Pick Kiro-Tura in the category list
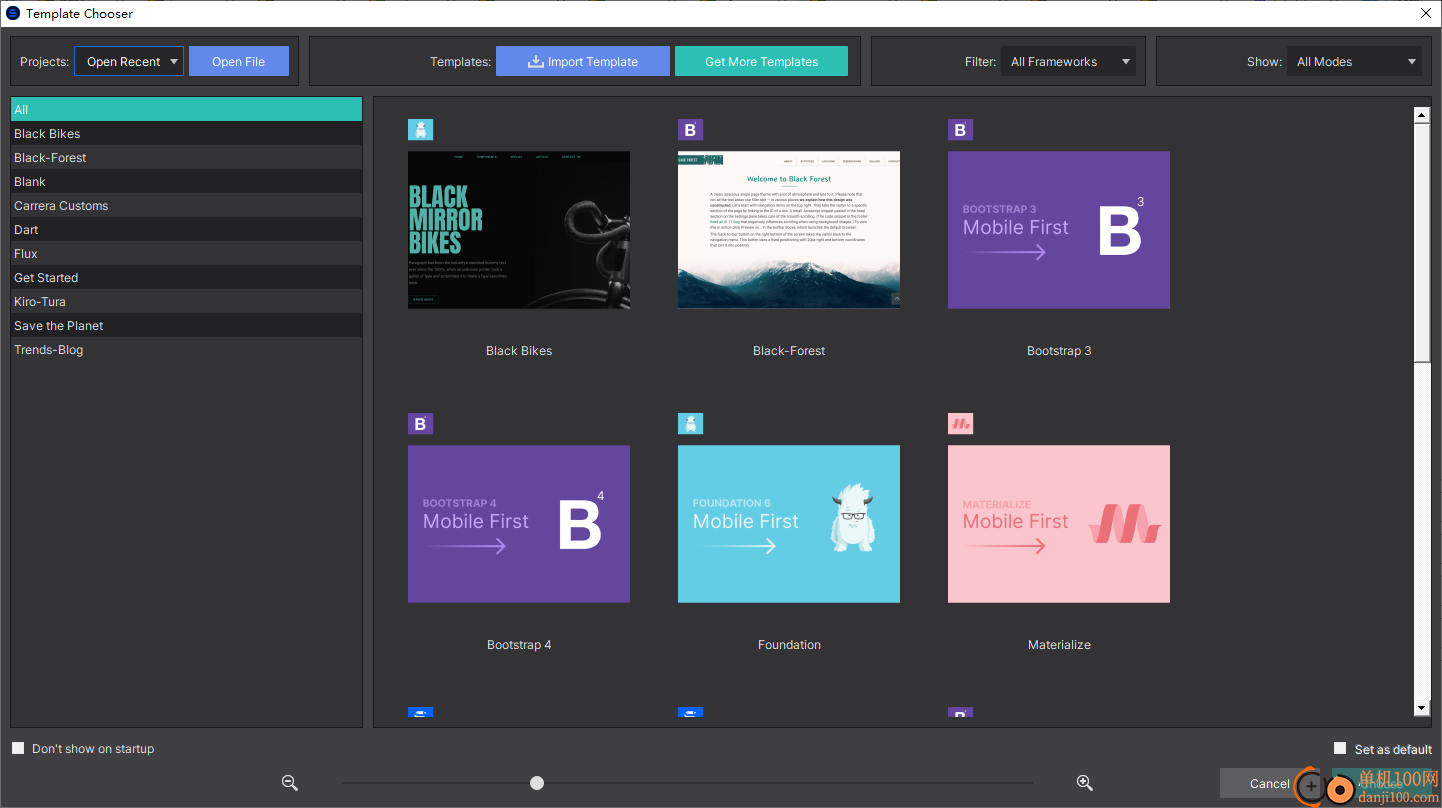 [187, 301]
